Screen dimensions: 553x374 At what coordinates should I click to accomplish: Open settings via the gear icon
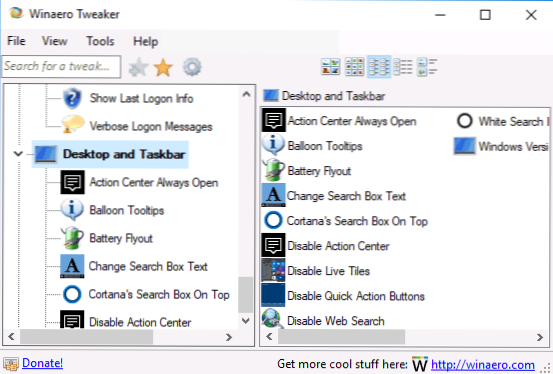coord(192,67)
